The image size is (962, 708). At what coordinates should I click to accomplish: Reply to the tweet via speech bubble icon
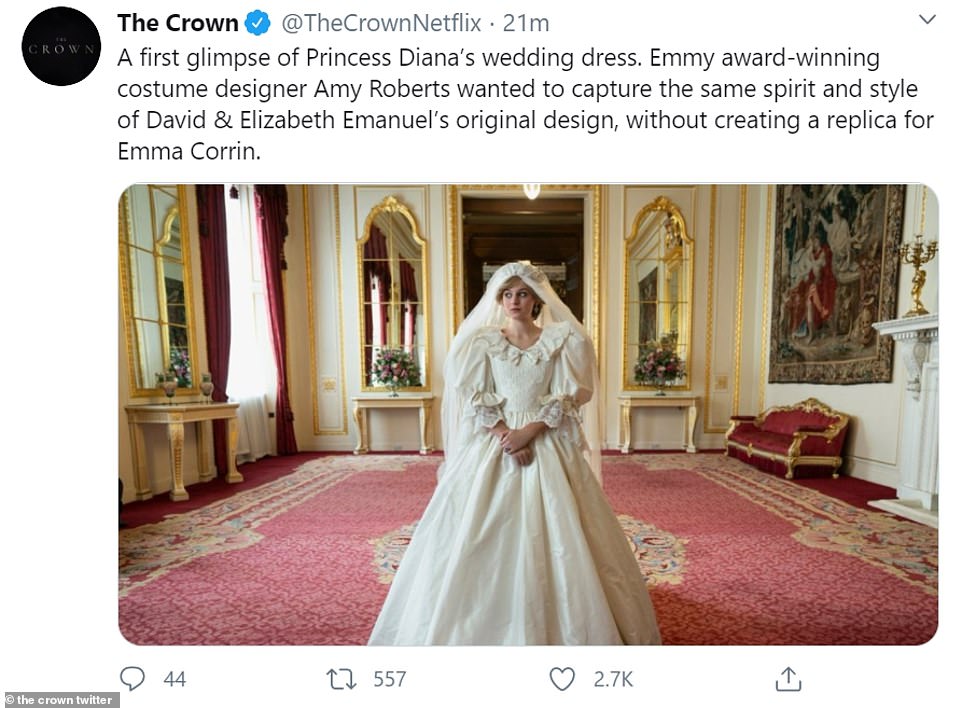tap(132, 679)
